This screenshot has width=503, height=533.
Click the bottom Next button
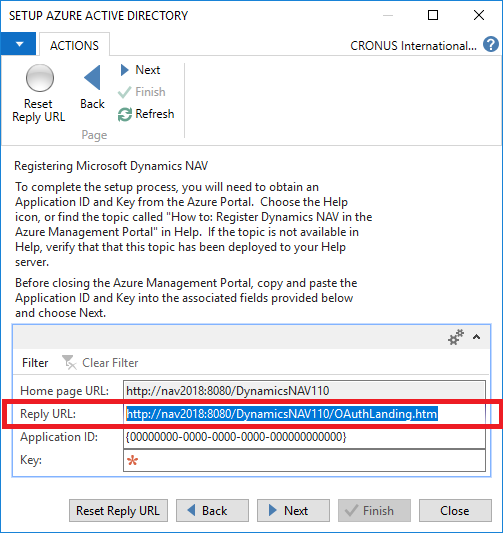293,511
